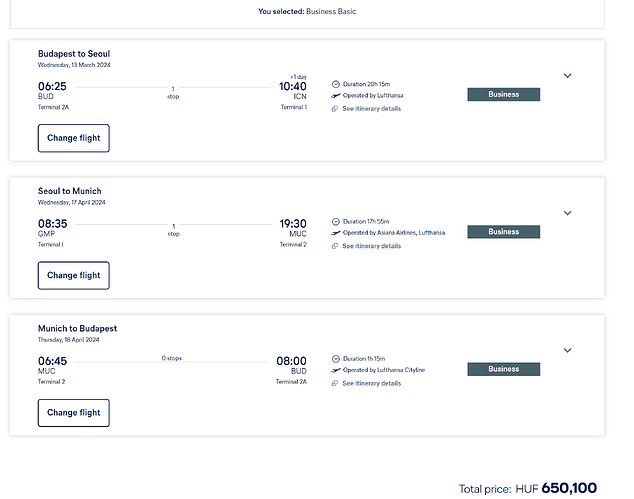Change the Seoul to Munich flight
This screenshot has height=499, width=634.
pyautogui.click(x=73, y=275)
